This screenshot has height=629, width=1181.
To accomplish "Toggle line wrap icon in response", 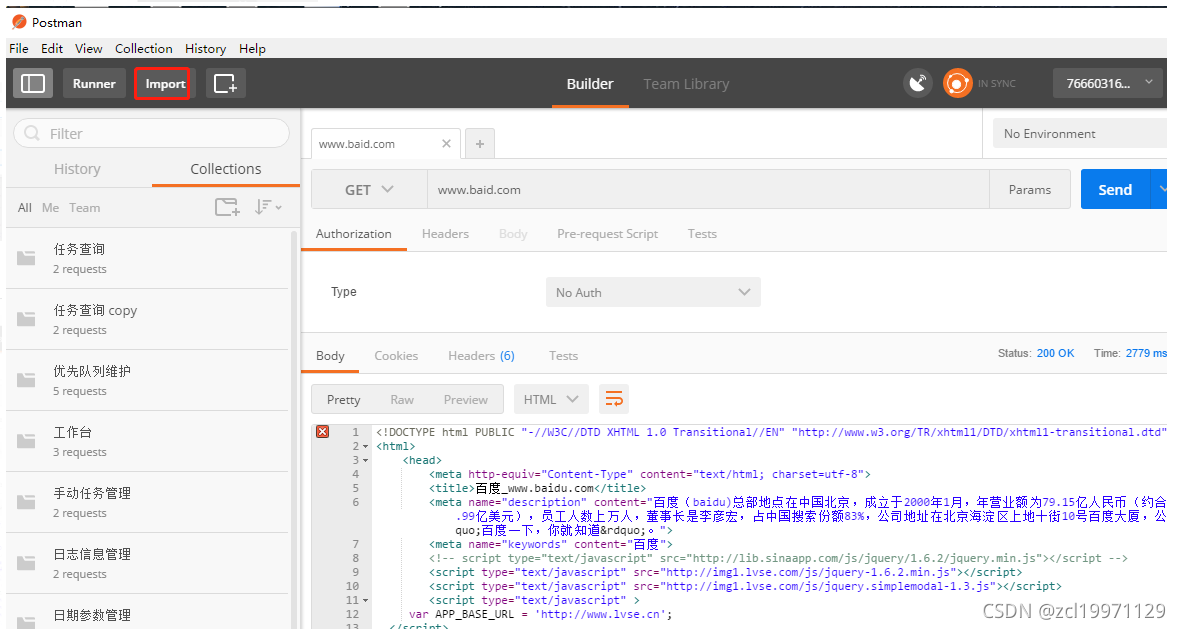I will coord(614,399).
